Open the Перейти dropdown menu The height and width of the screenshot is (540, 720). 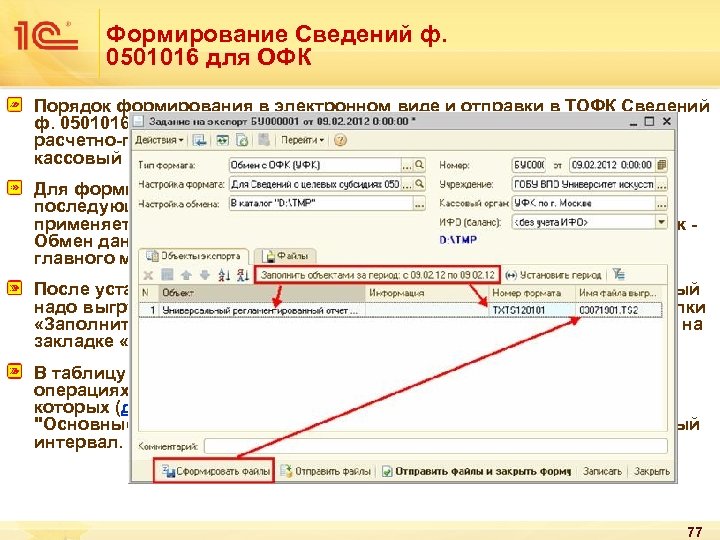point(302,140)
